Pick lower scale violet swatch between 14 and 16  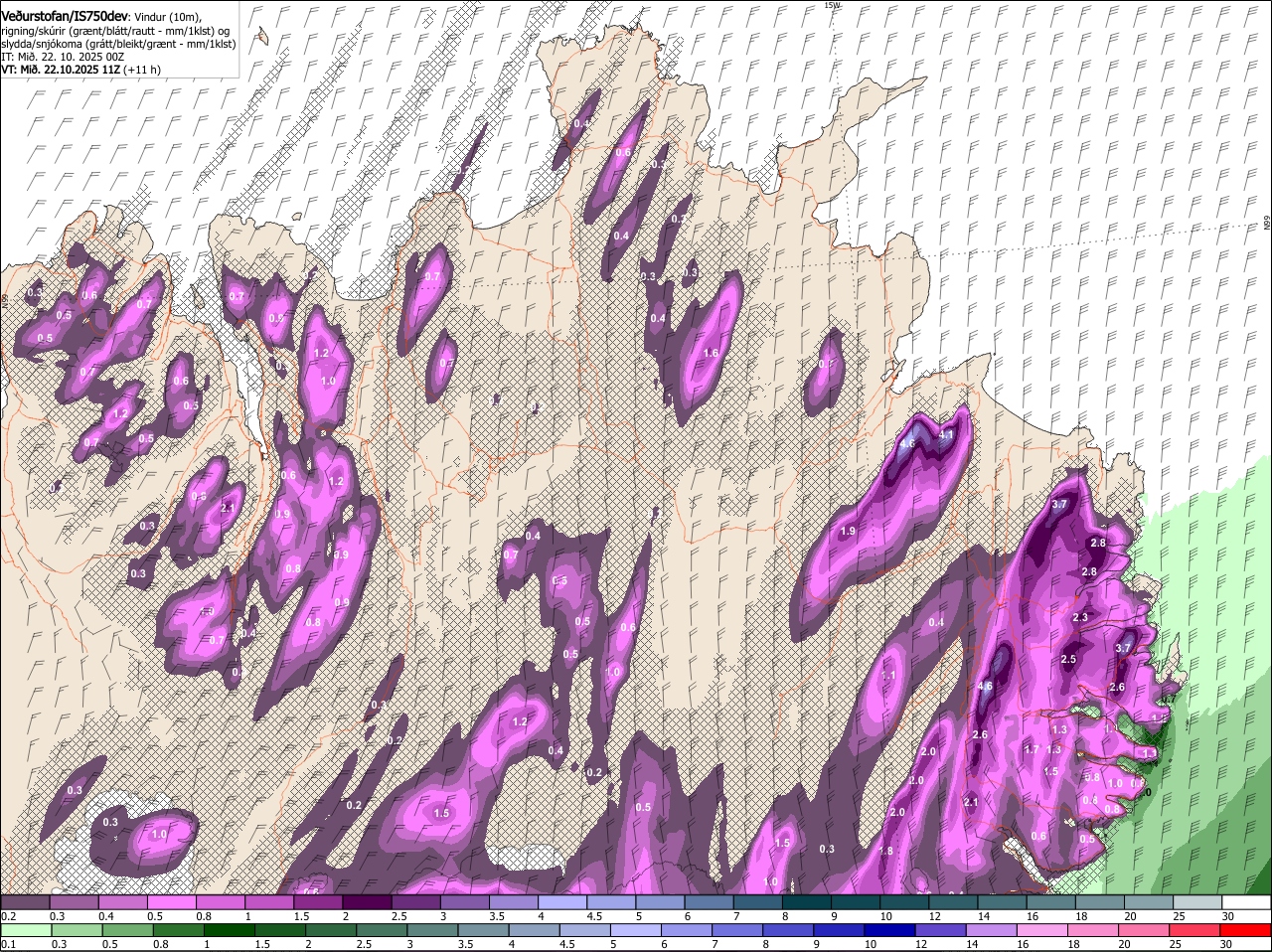coord(991,930)
